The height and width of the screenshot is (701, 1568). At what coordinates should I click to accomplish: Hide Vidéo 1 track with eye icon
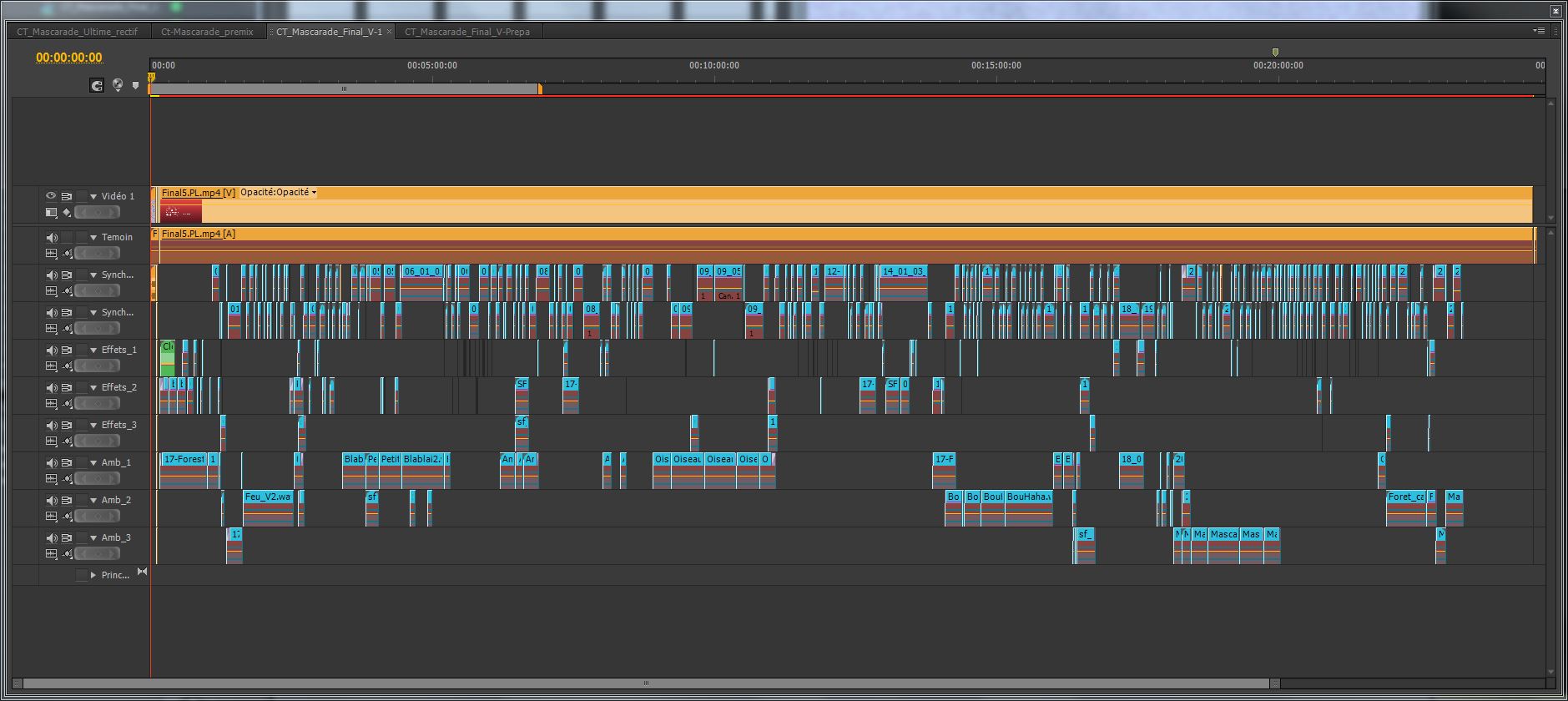(x=51, y=196)
